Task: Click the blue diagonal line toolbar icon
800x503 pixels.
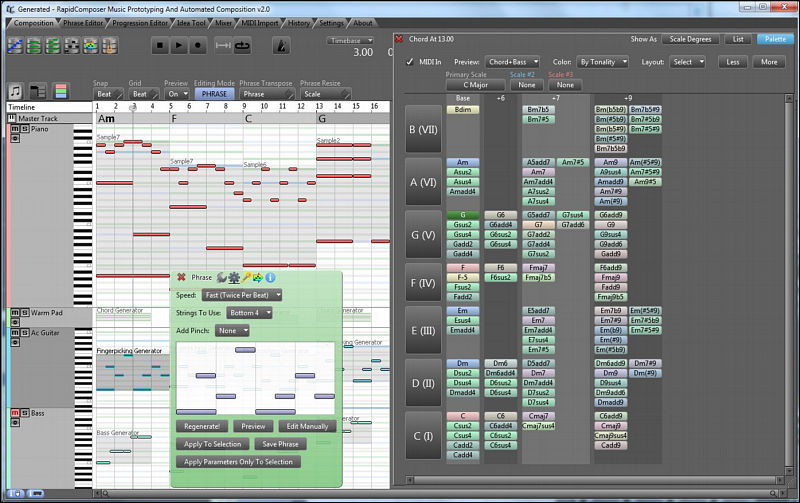Action: coord(15,46)
